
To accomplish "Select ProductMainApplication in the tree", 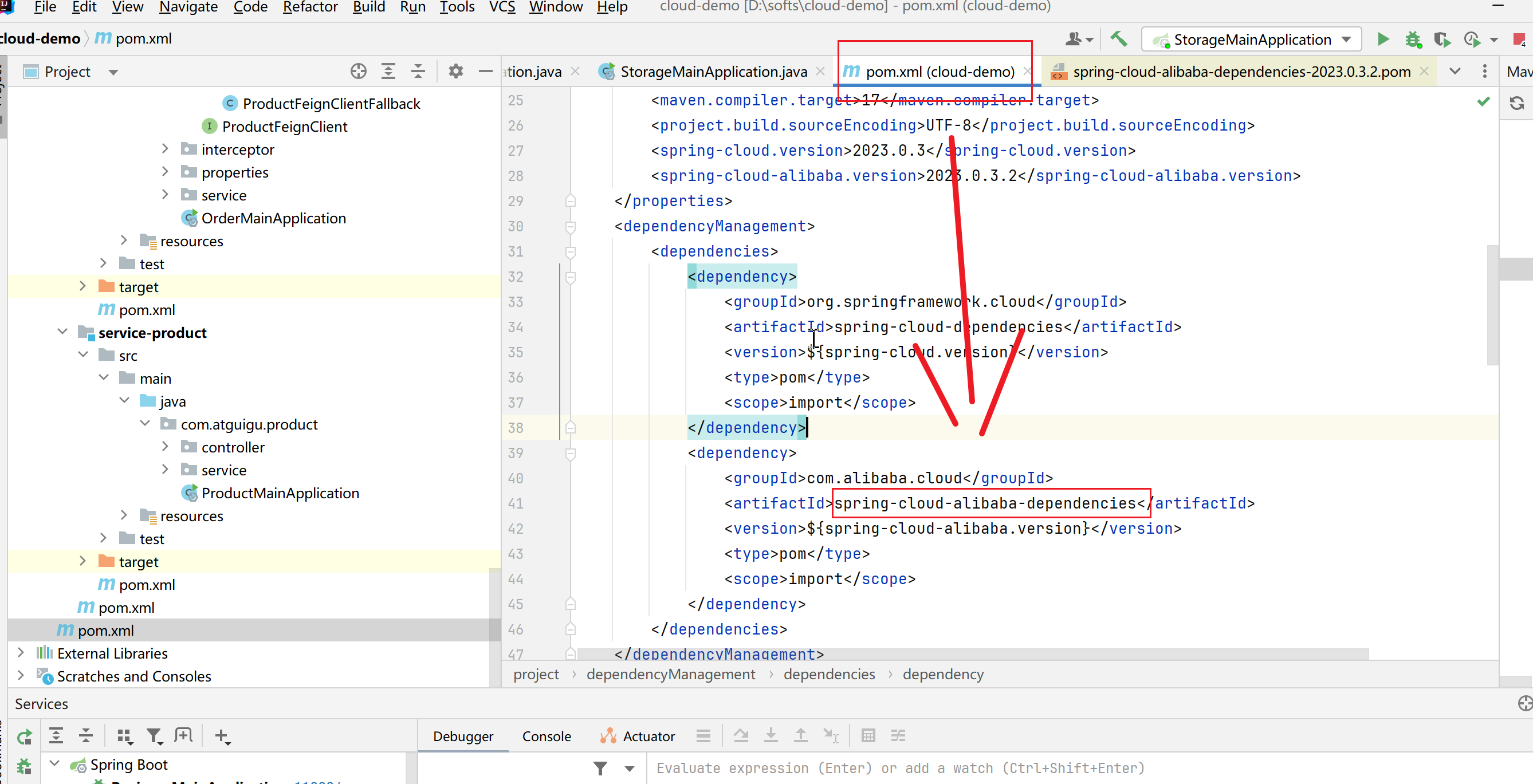I will point(280,493).
